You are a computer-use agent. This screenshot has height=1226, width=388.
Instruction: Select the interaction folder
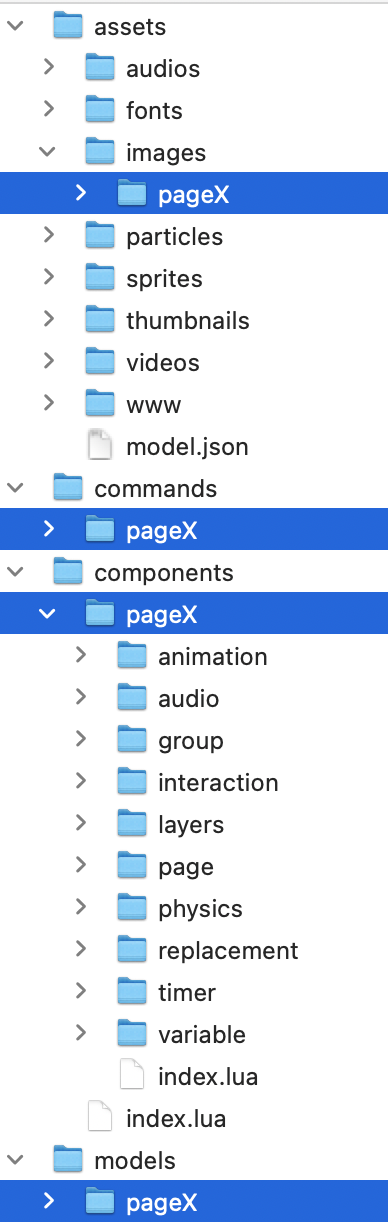194,782
